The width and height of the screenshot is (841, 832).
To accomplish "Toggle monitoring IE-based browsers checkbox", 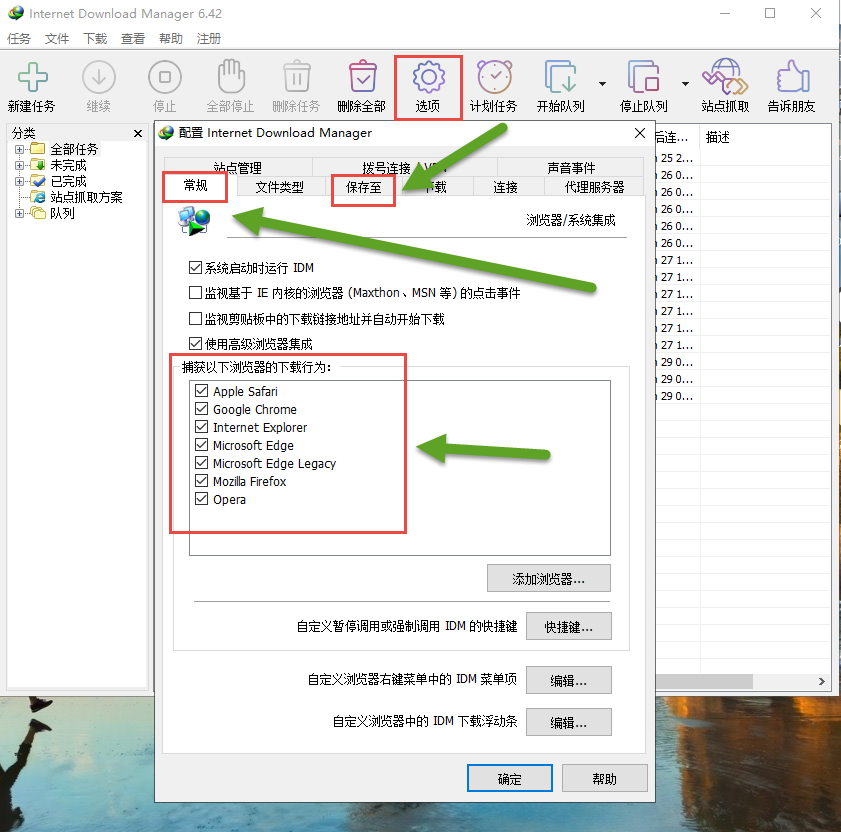I will 195,292.
